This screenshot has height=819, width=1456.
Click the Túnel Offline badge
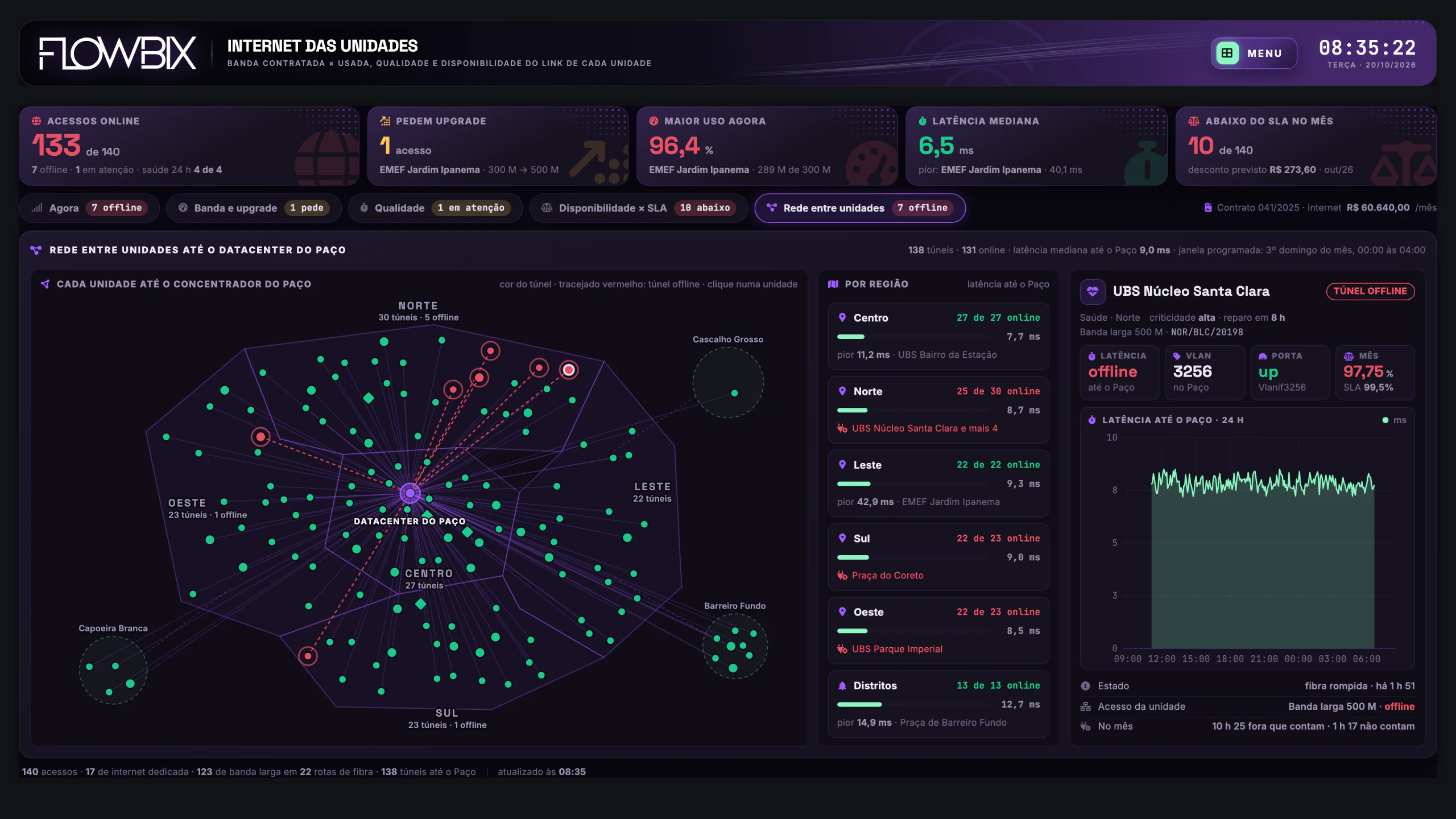(1370, 291)
